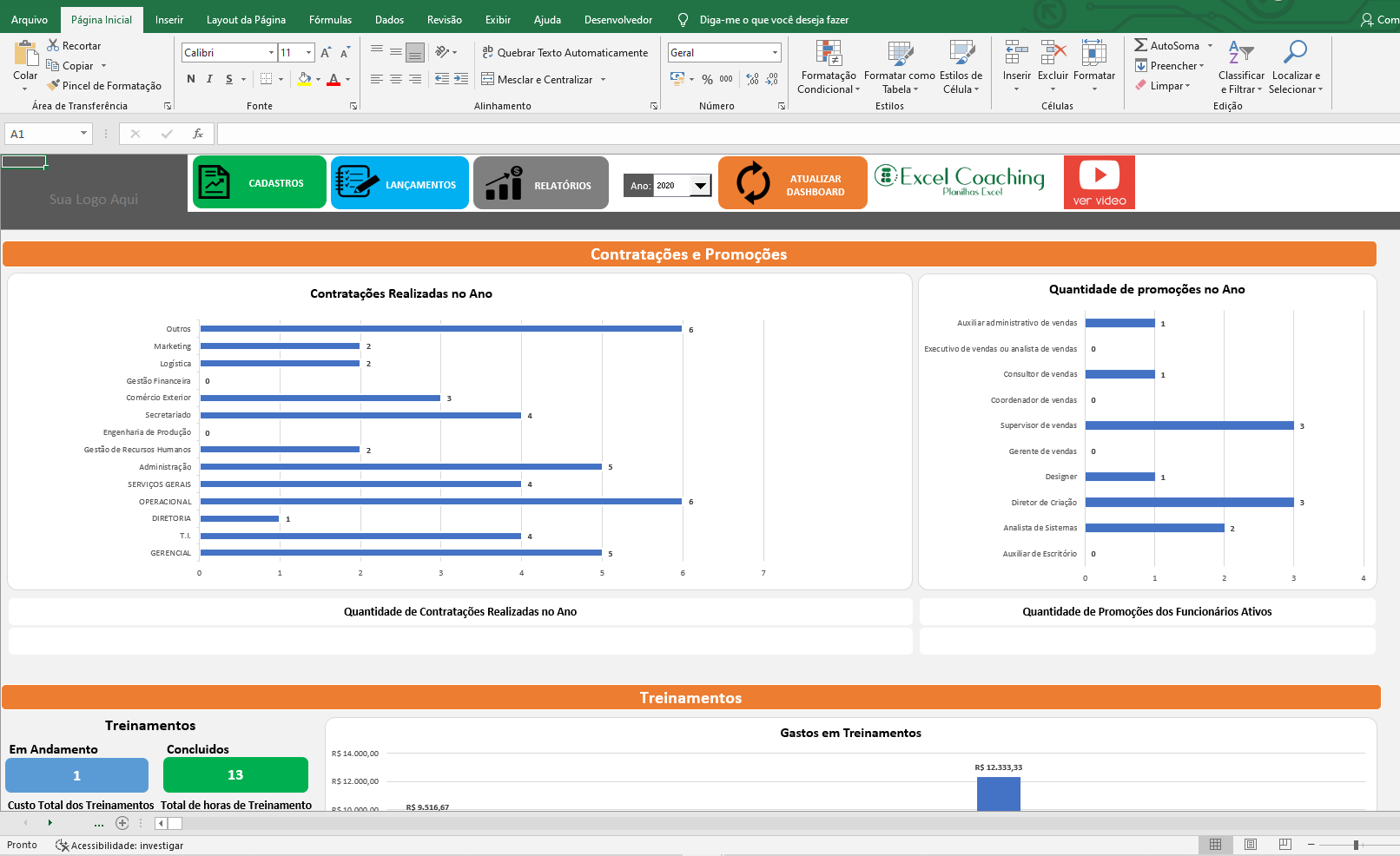Go to the Relatórios section

tap(540, 183)
